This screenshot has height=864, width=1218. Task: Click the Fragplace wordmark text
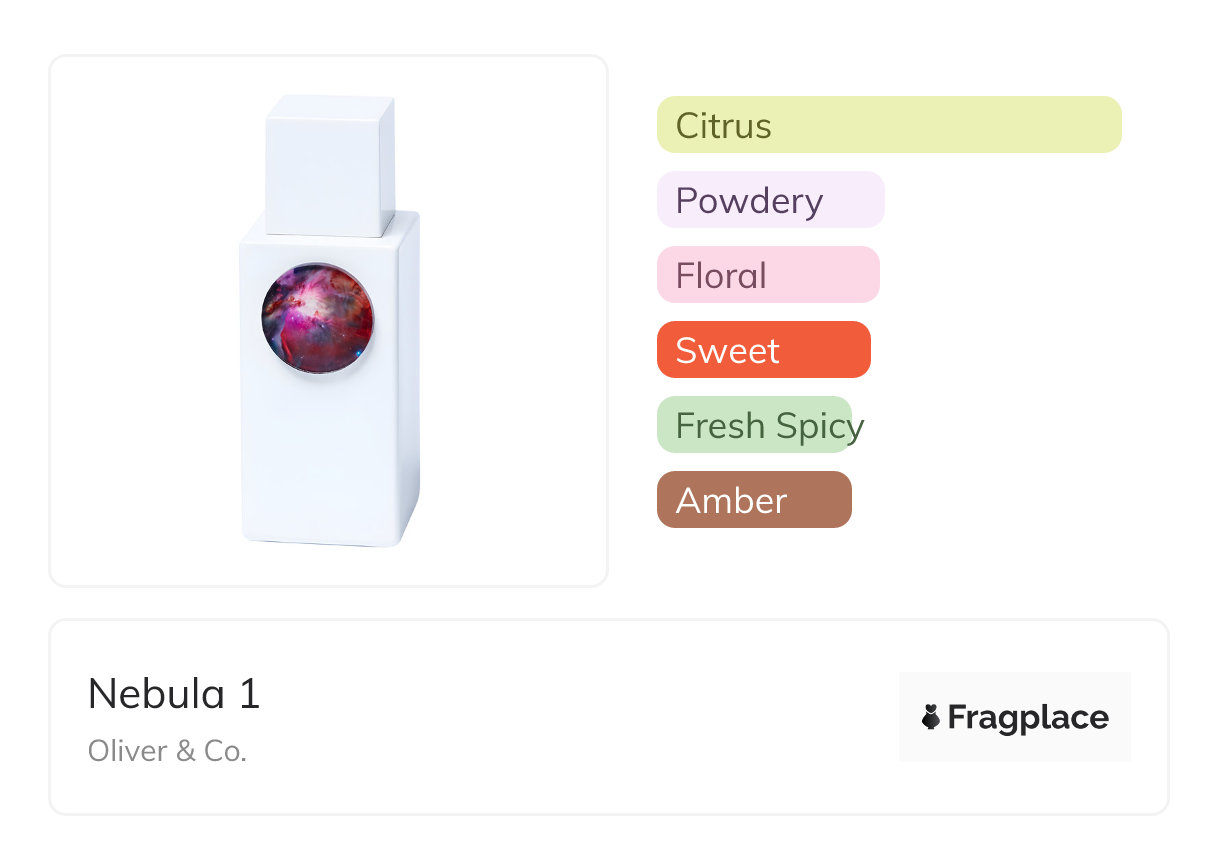[x=1028, y=718]
